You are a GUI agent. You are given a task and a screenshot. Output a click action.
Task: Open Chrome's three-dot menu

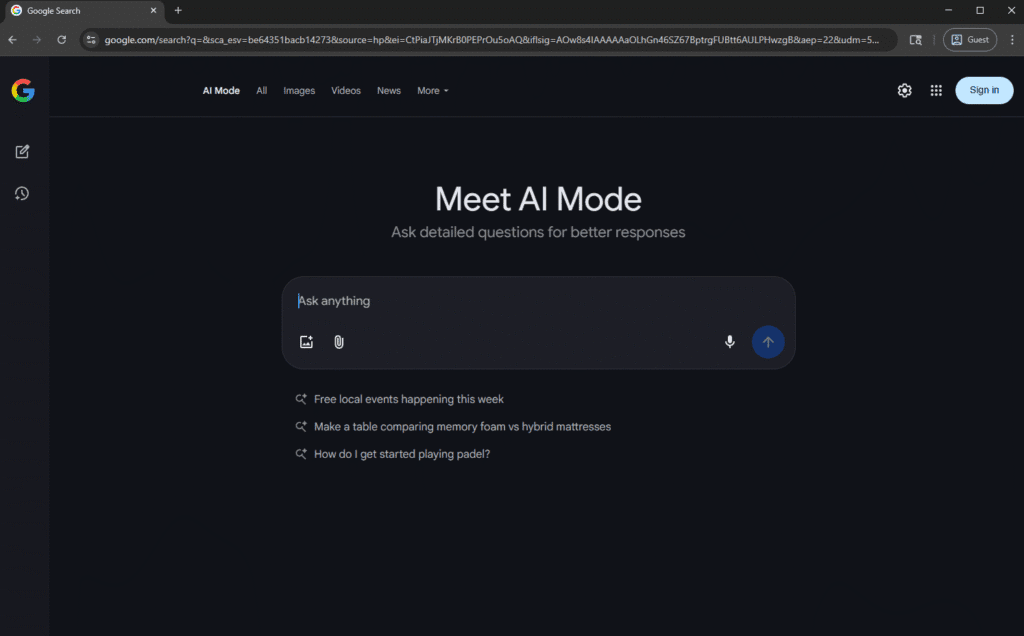(1012, 40)
